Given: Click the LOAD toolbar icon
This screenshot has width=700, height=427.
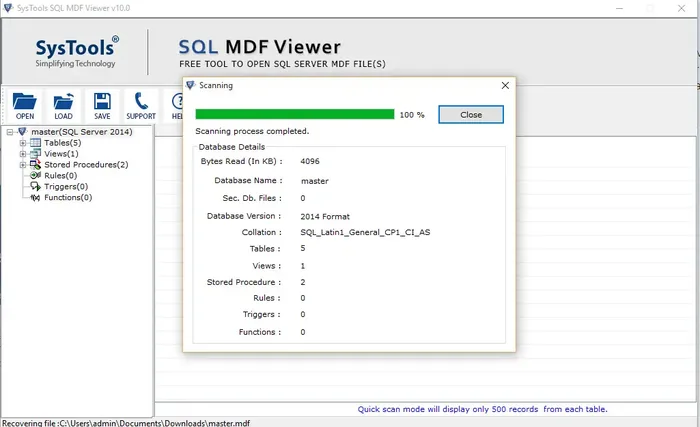Looking at the screenshot, I should [x=63, y=102].
